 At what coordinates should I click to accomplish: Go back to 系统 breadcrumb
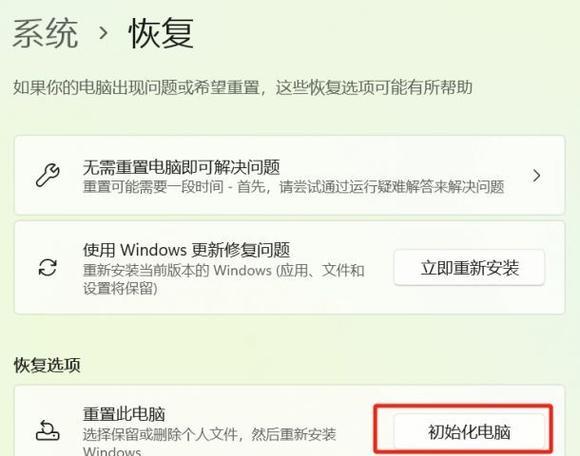point(45,34)
